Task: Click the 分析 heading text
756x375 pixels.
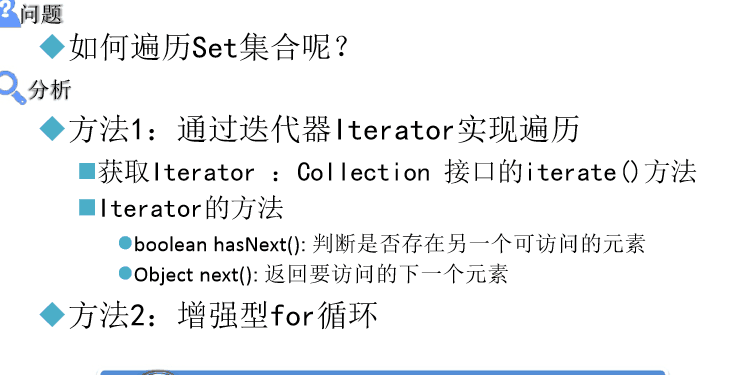Action: click(49, 90)
